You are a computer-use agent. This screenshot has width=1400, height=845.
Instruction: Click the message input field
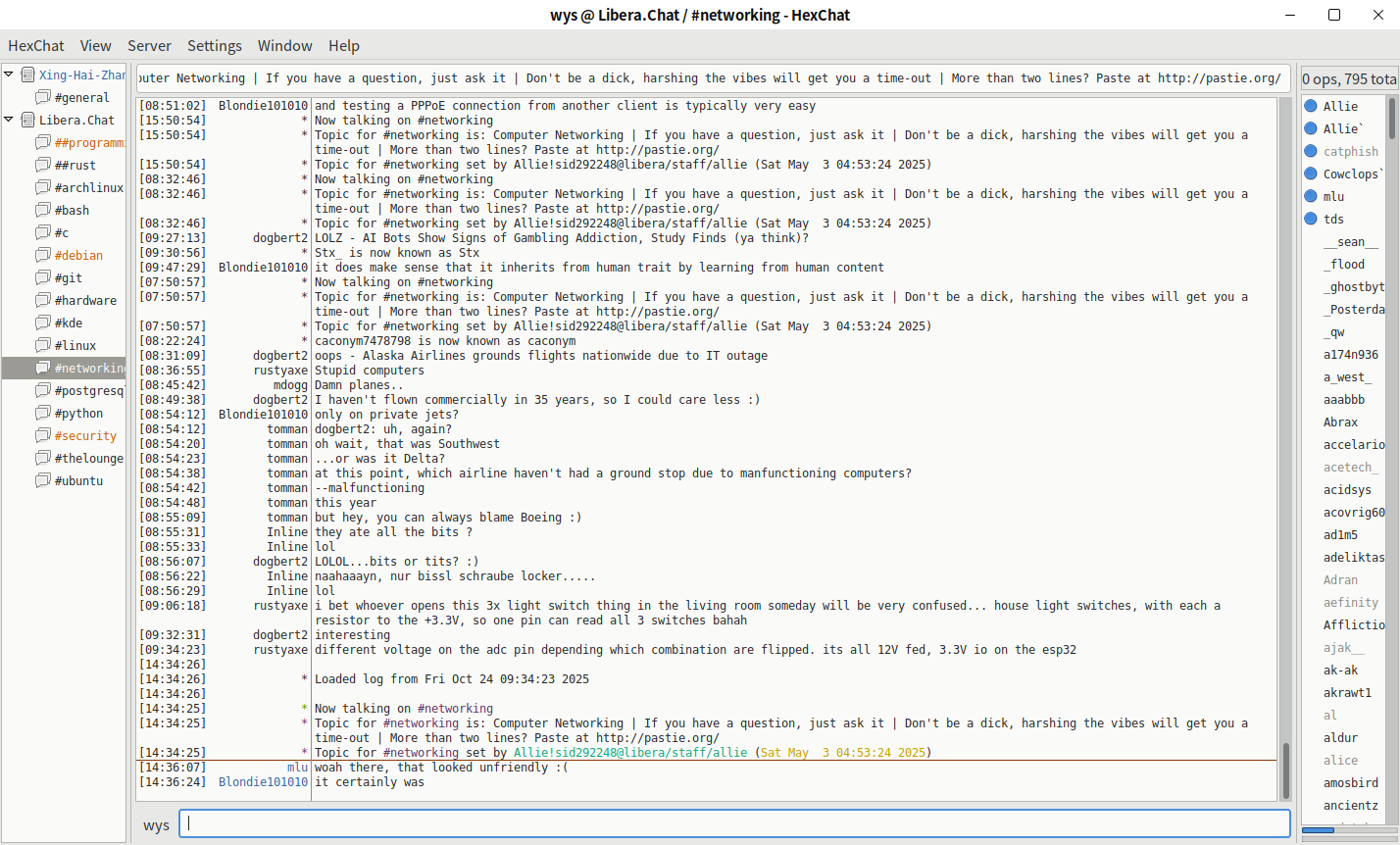(735, 823)
